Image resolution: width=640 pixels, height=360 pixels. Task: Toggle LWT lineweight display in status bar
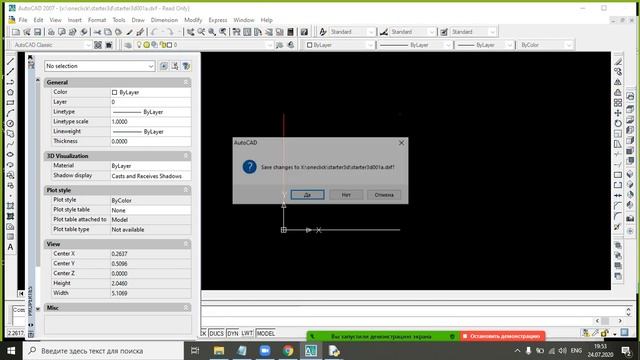pos(247,333)
